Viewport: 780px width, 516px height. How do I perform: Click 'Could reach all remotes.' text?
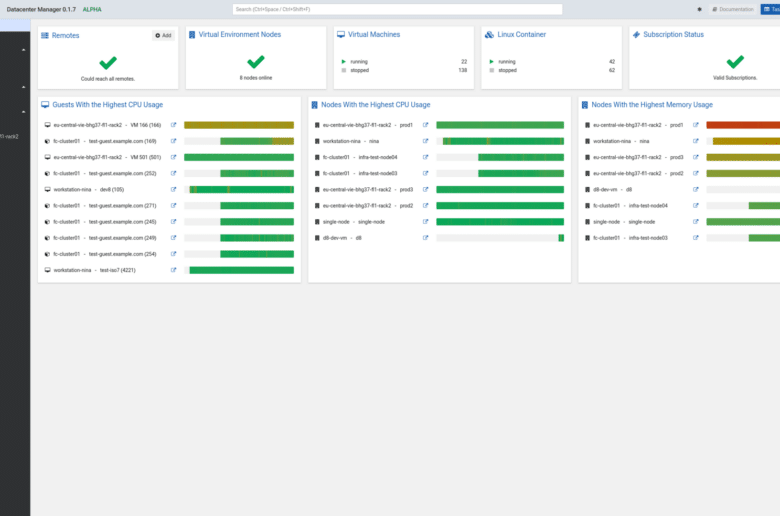coord(108,79)
